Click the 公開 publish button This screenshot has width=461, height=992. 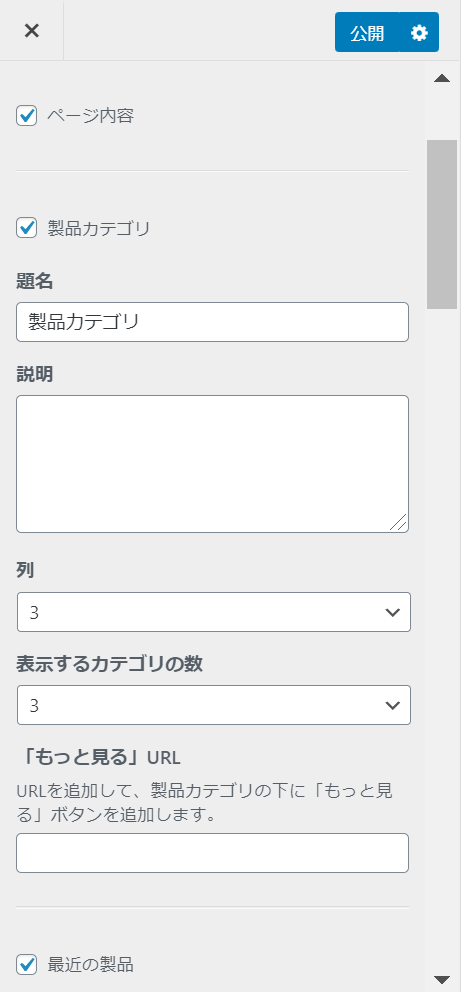pyautogui.click(x=367, y=32)
